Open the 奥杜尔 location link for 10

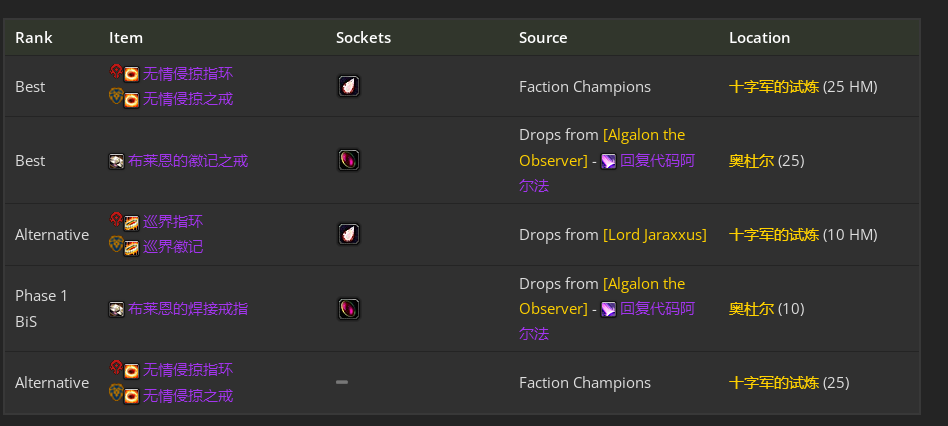[752, 309]
